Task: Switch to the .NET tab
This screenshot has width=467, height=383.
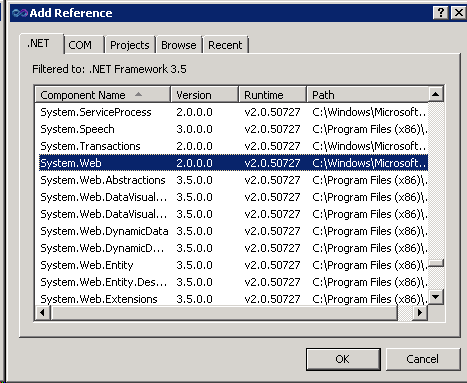Action: pyautogui.click(x=41, y=44)
